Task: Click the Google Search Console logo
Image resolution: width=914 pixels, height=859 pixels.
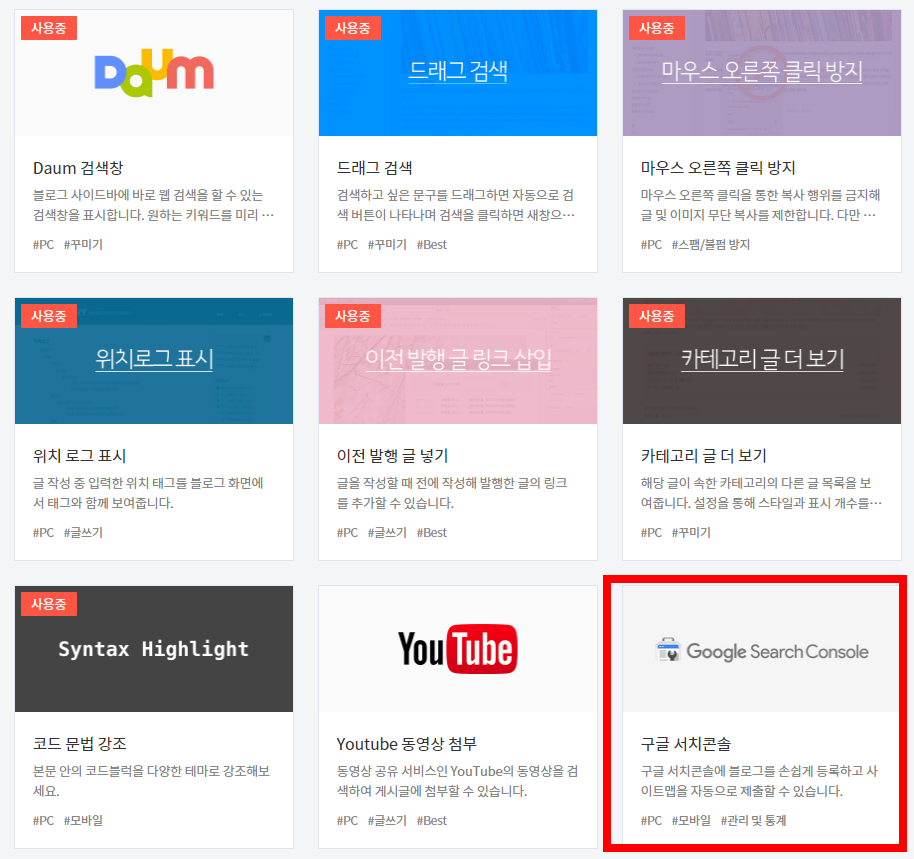Action: [x=761, y=651]
